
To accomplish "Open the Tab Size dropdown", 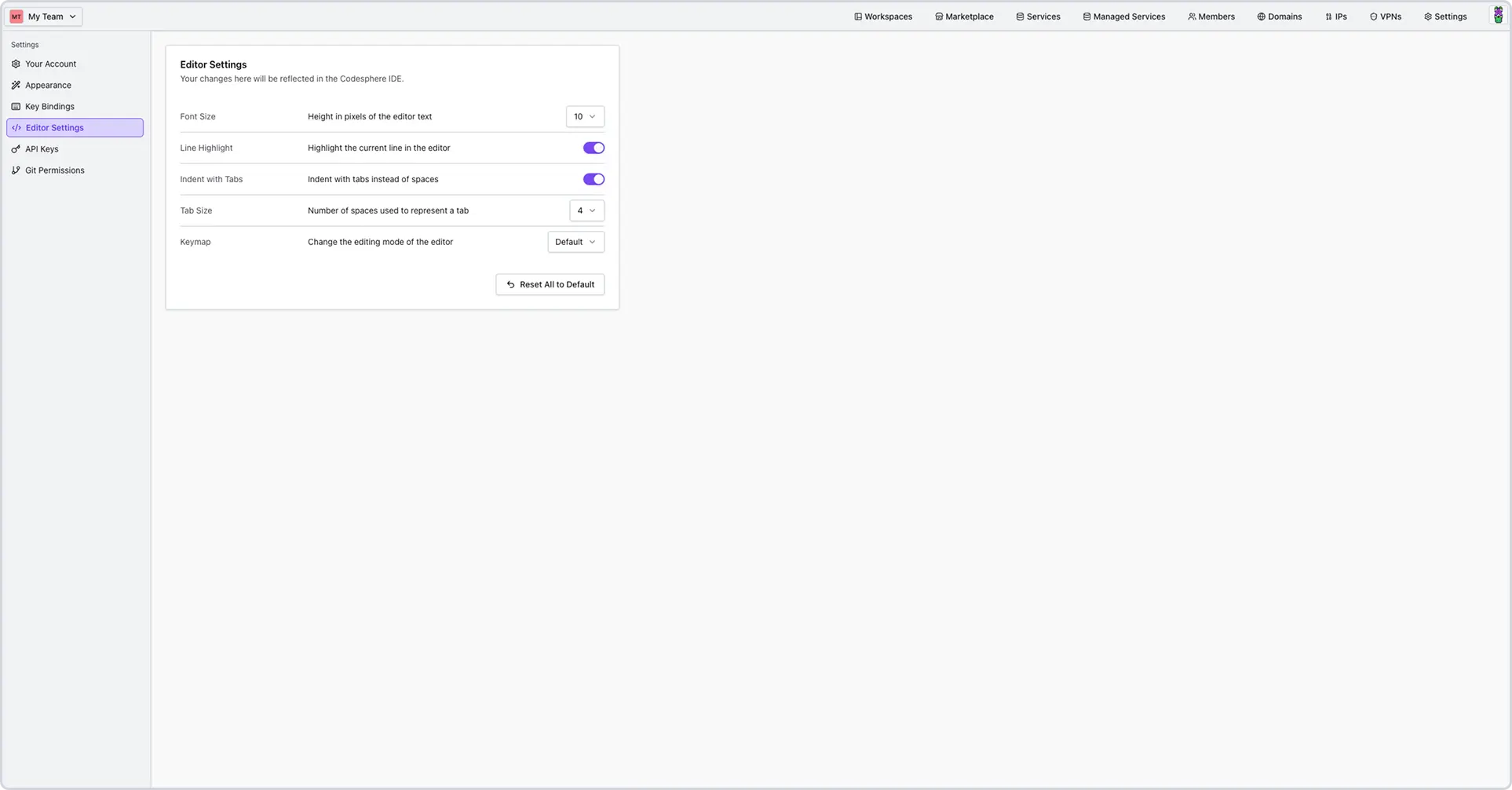I will (x=586, y=210).
